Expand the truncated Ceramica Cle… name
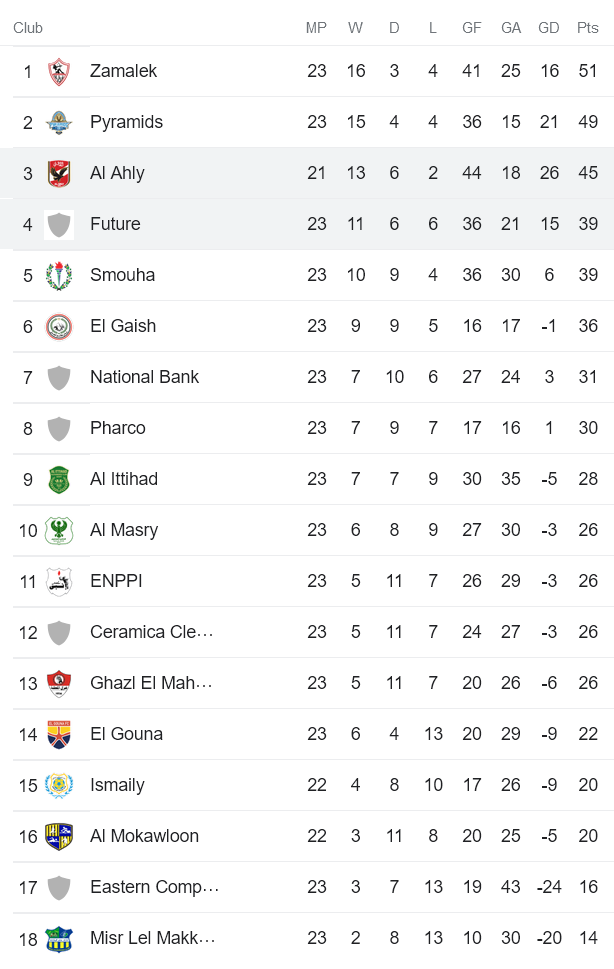 [152, 632]
